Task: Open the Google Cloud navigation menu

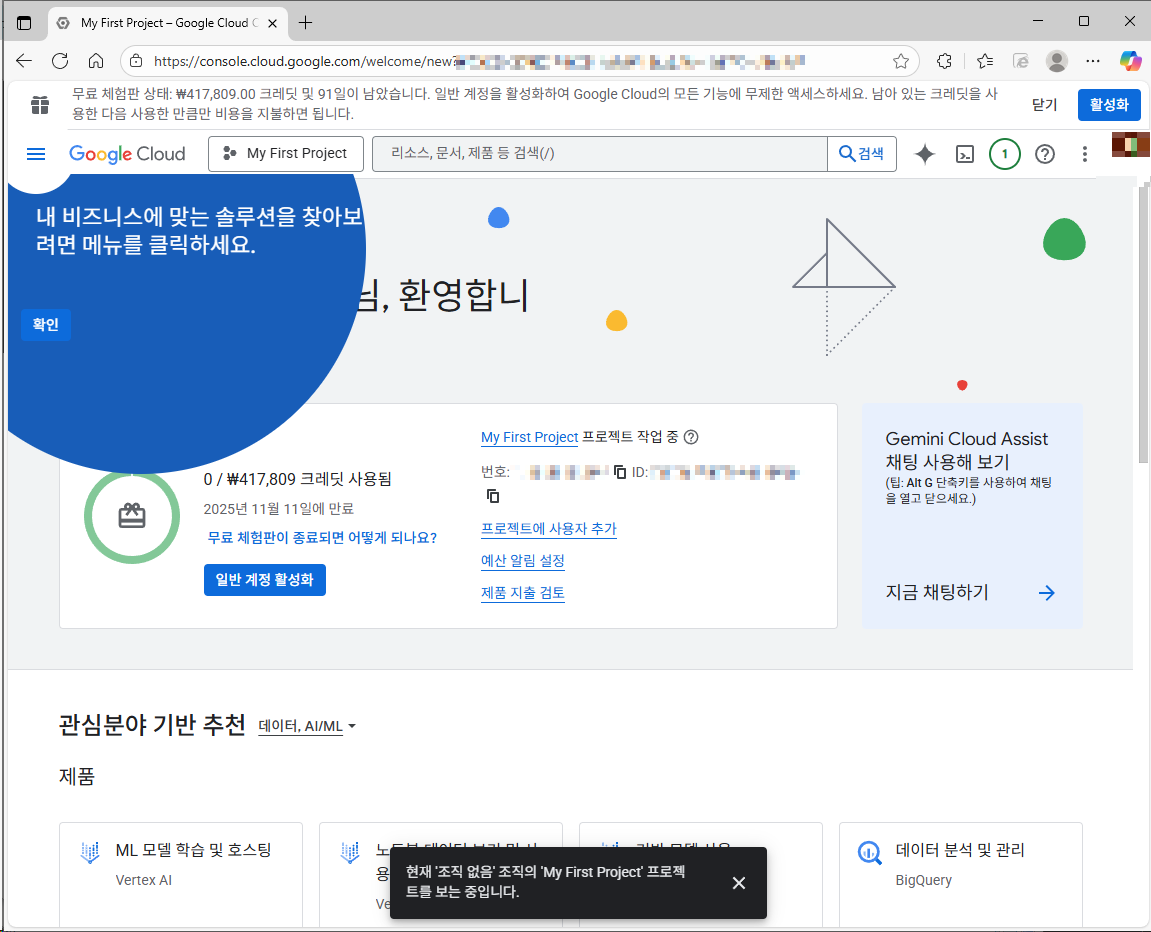Action: [x=35, y=153]
